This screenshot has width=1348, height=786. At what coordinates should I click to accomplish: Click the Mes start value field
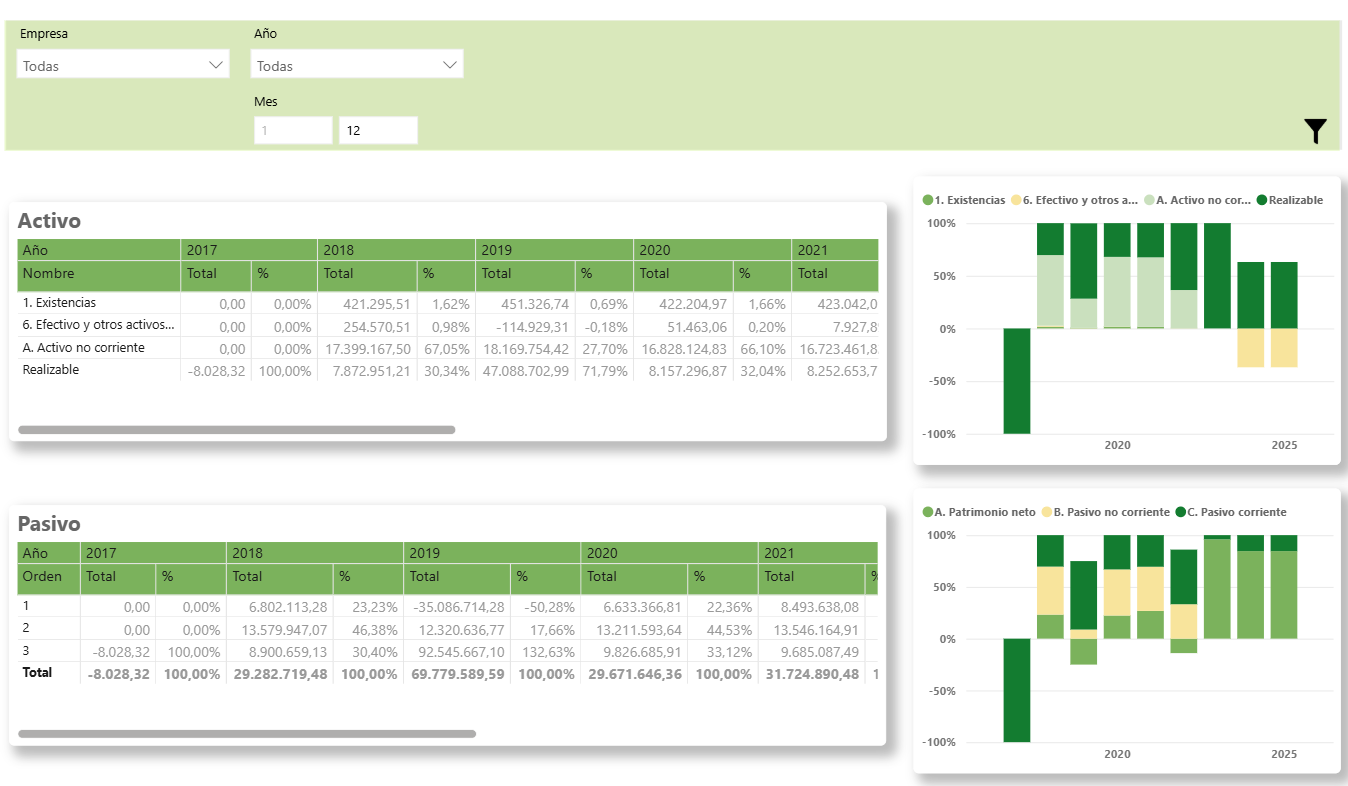pos(292,131)
